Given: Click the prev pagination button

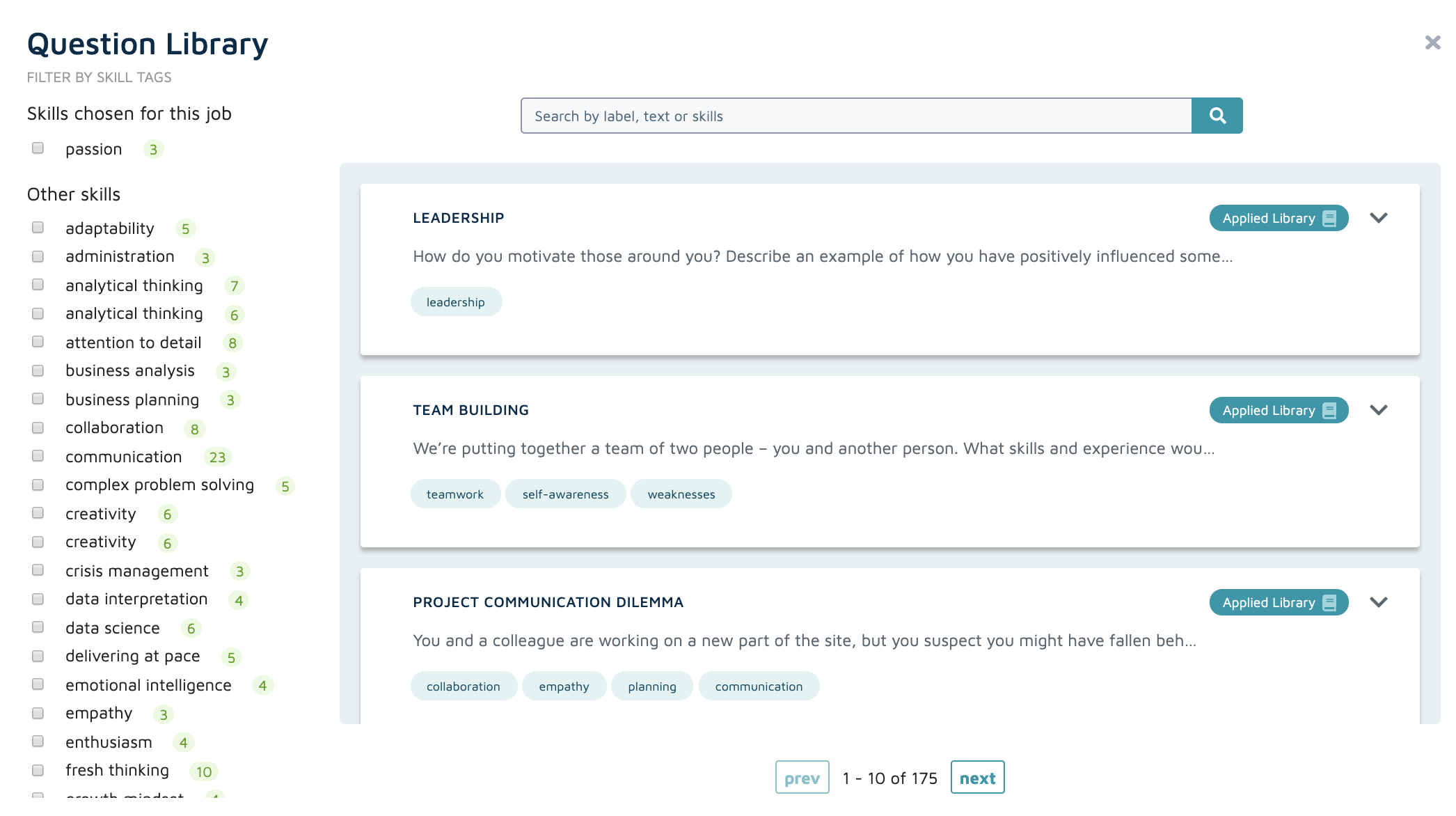Looking at the screenshot, I should click(802, 778).
